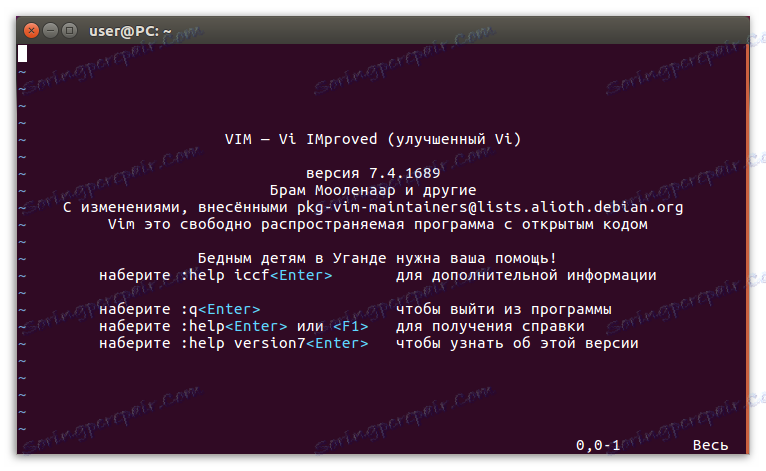Viewport: 766px width, 471px height.
Task: Maximize the terminal window
Action: [69, 31]
